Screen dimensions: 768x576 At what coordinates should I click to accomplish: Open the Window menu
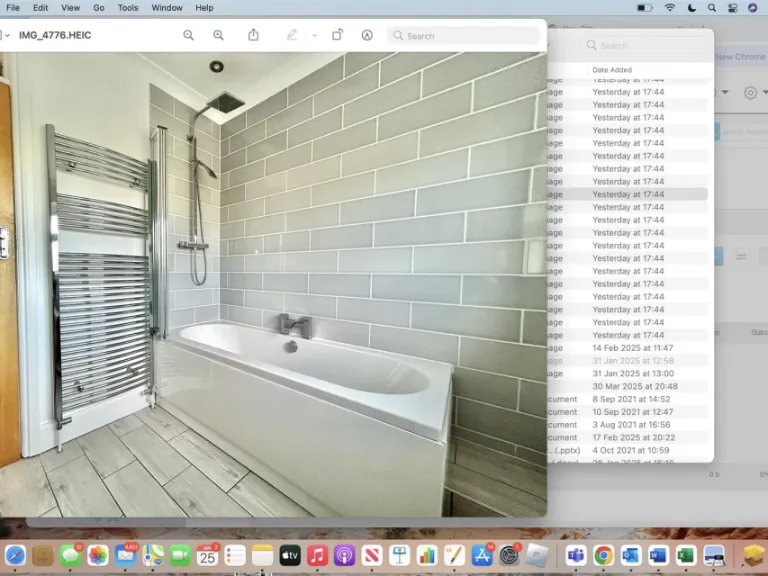[167, 8]
